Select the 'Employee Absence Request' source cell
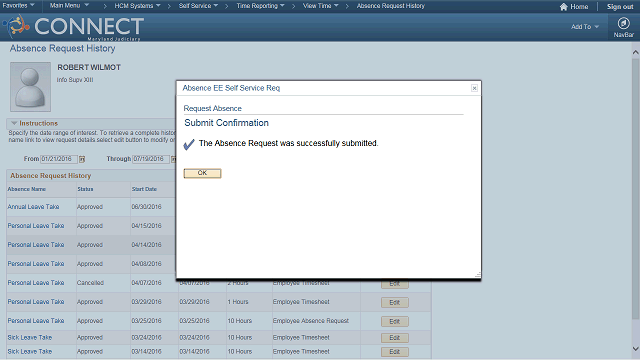The height and width of the screenshot is (360, 640). tap(311, 321)
